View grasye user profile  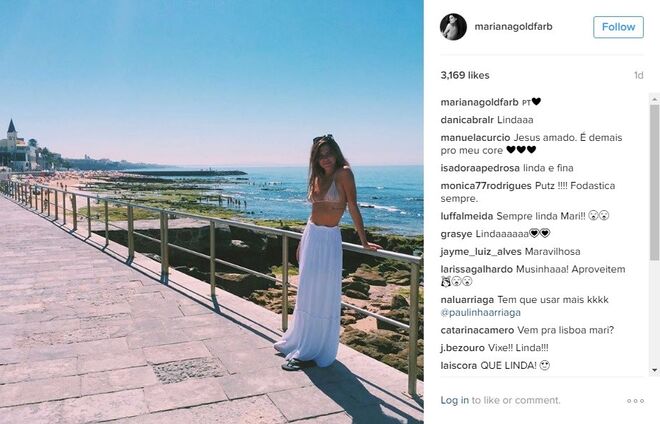pos(456,234)
